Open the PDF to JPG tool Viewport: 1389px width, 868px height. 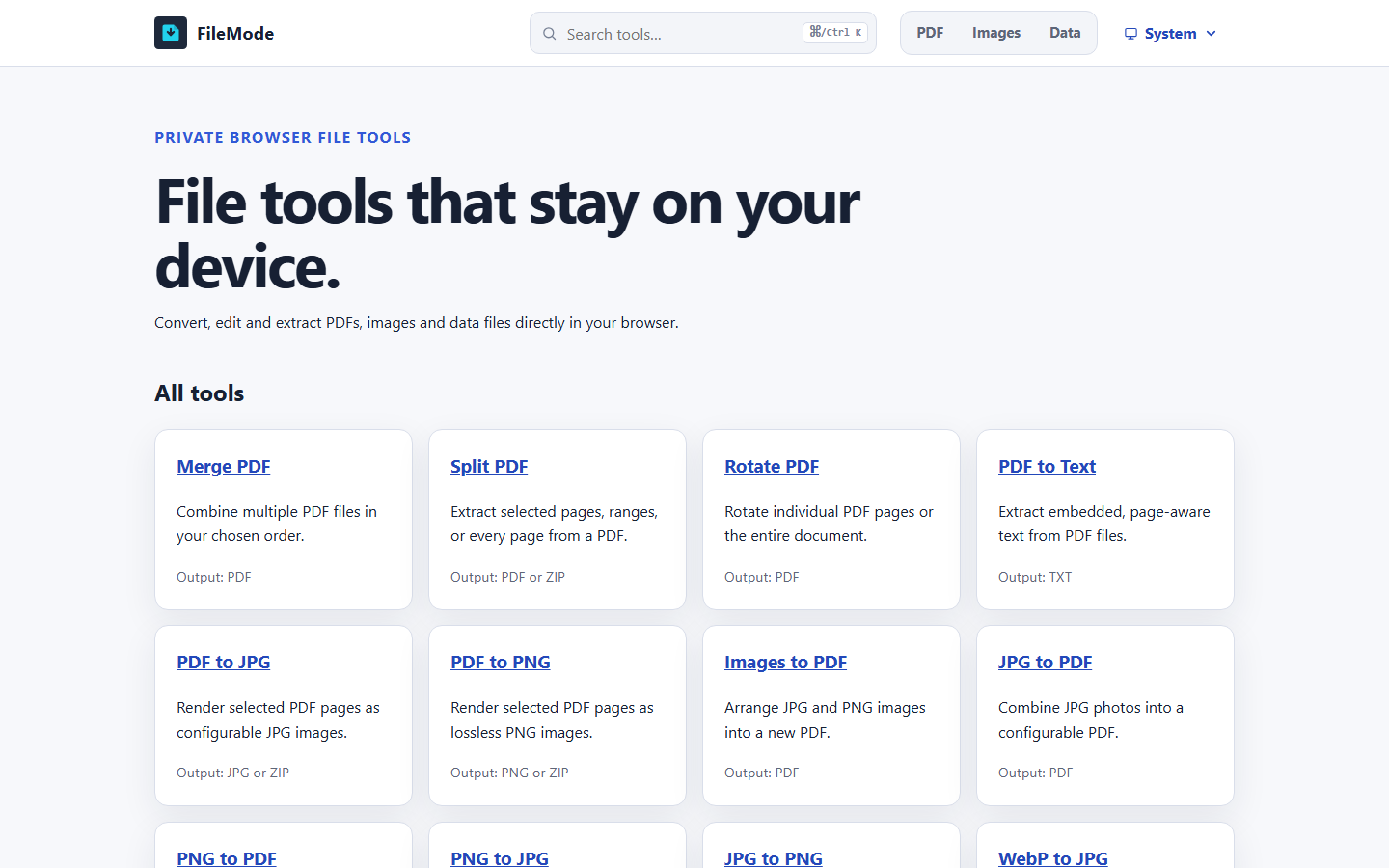coord(224,663)
